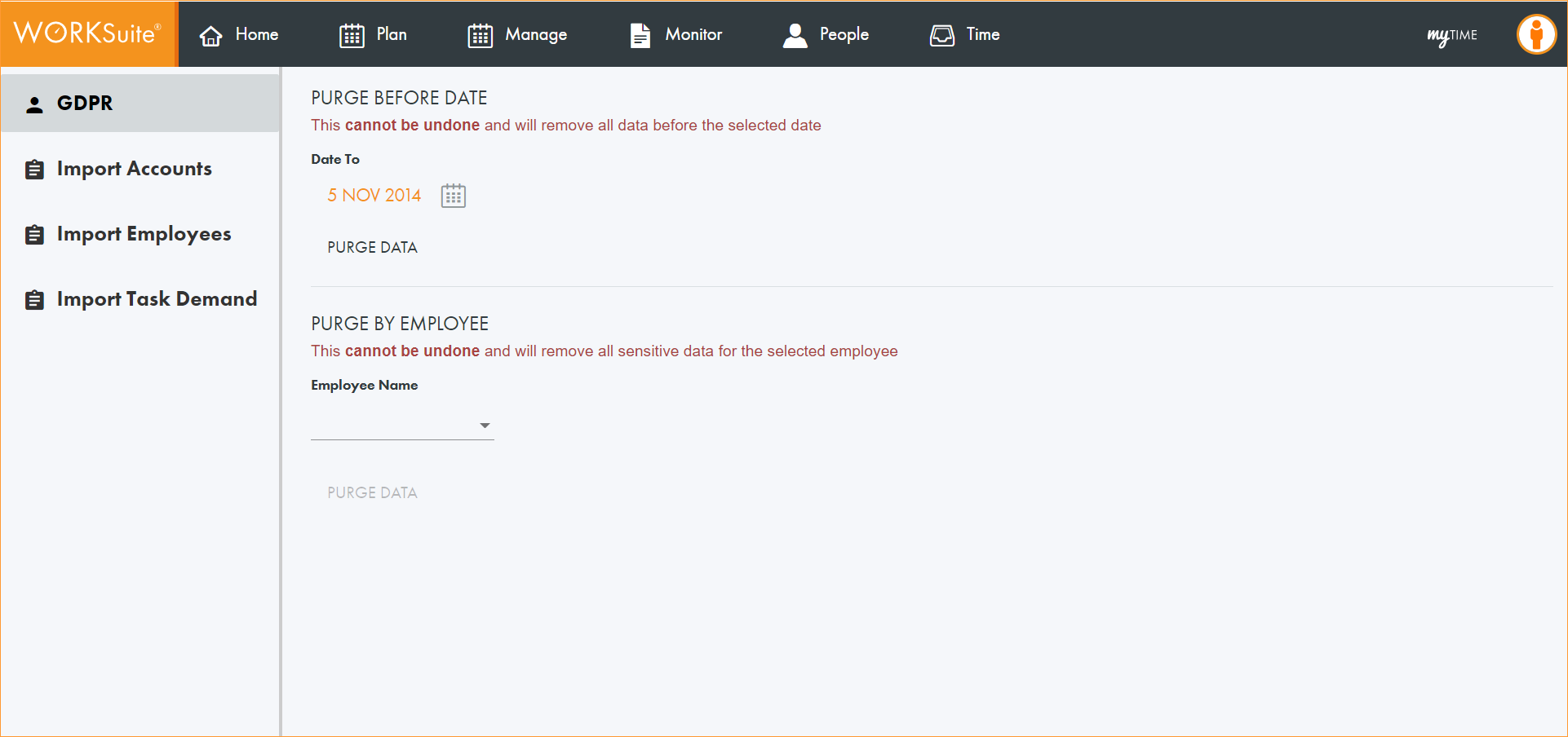Image resolution: width=1568 pixels, height=737 pixels.
Task: Click the People person icon
Action: (795, 35)
